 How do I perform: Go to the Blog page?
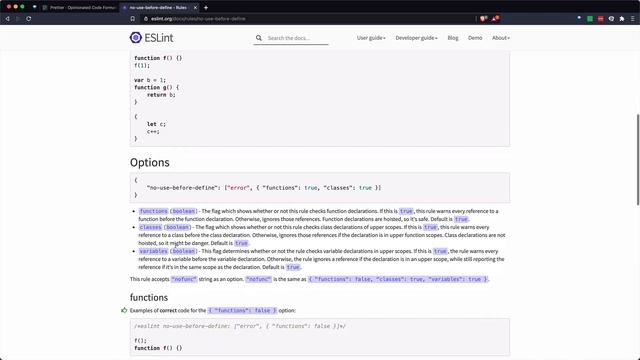tap(453, 38)
